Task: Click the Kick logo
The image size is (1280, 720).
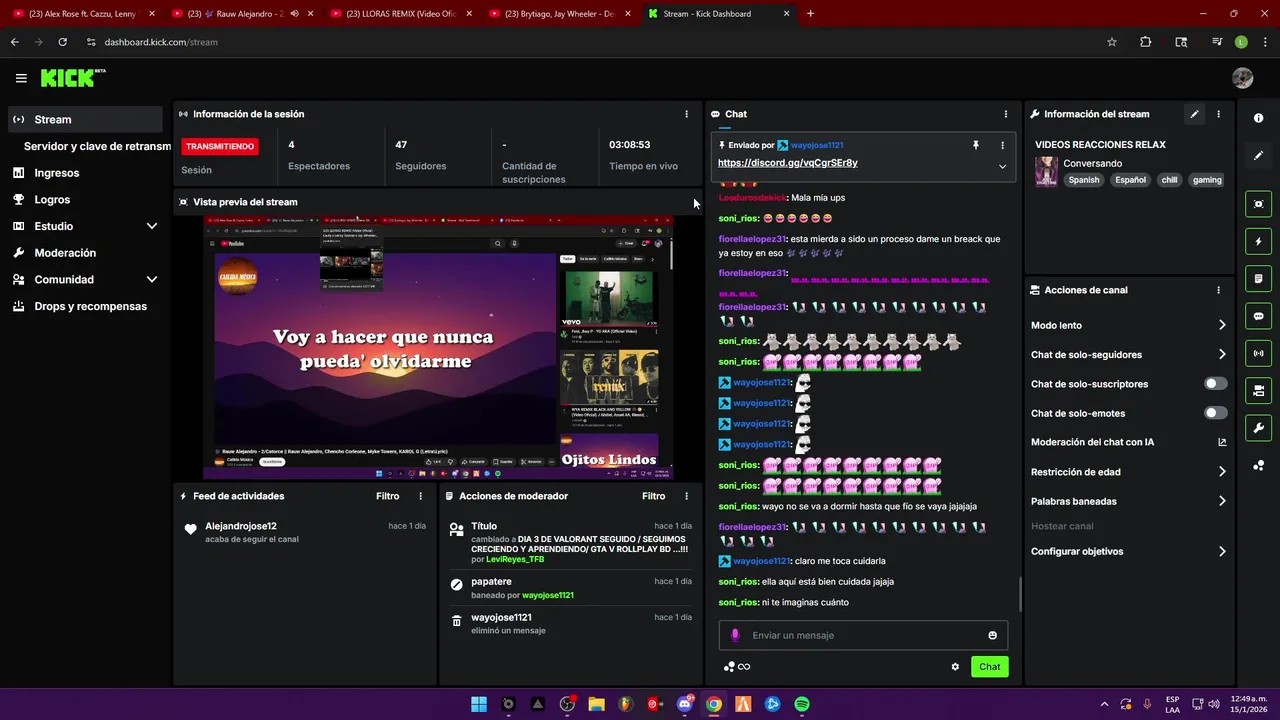Action: [73, 78]
